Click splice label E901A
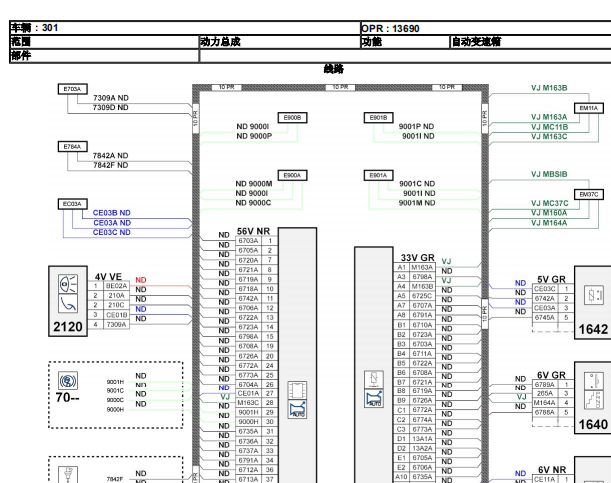 point(378,175)
